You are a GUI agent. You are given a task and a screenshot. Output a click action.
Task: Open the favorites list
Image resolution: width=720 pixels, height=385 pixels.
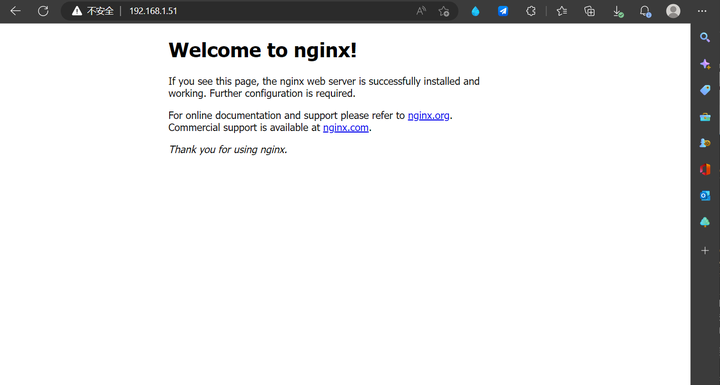(562, 11)
